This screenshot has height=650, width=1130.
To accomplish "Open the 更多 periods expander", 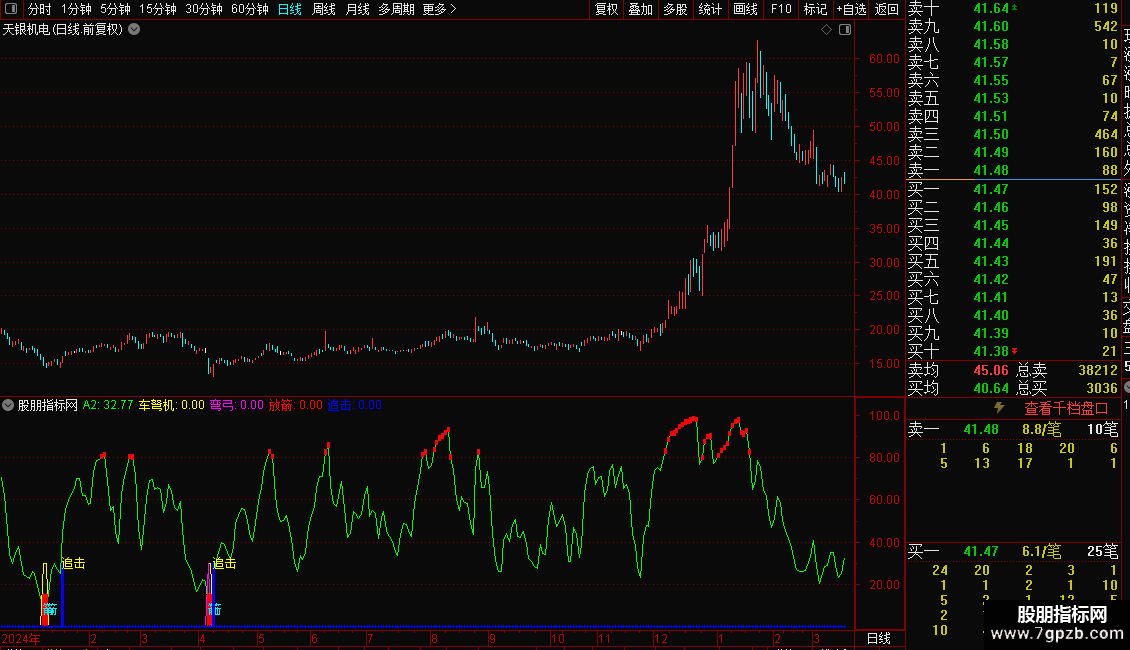I will [440, 9].
